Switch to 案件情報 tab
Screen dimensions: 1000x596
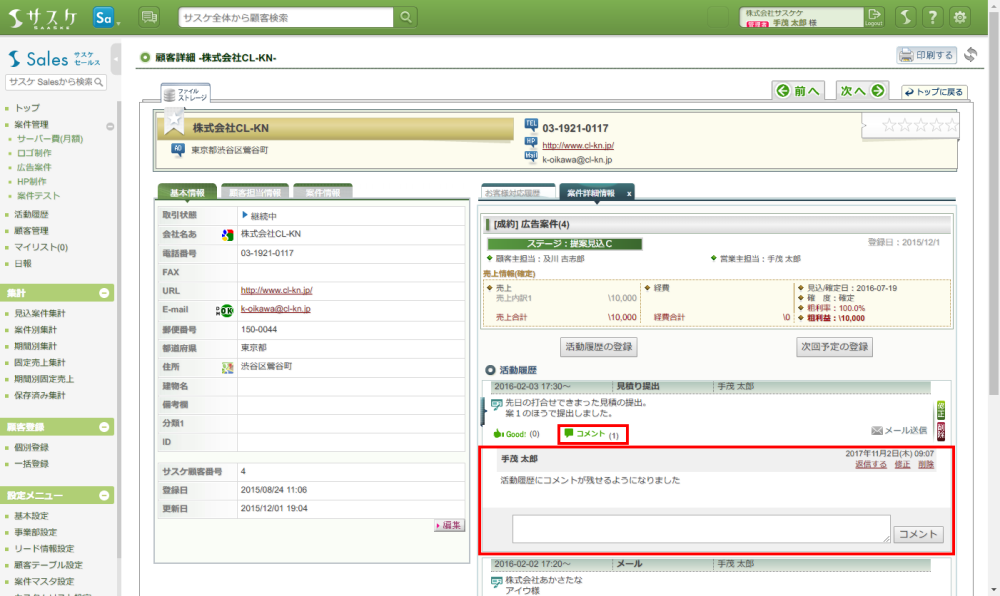pos(323,193)
